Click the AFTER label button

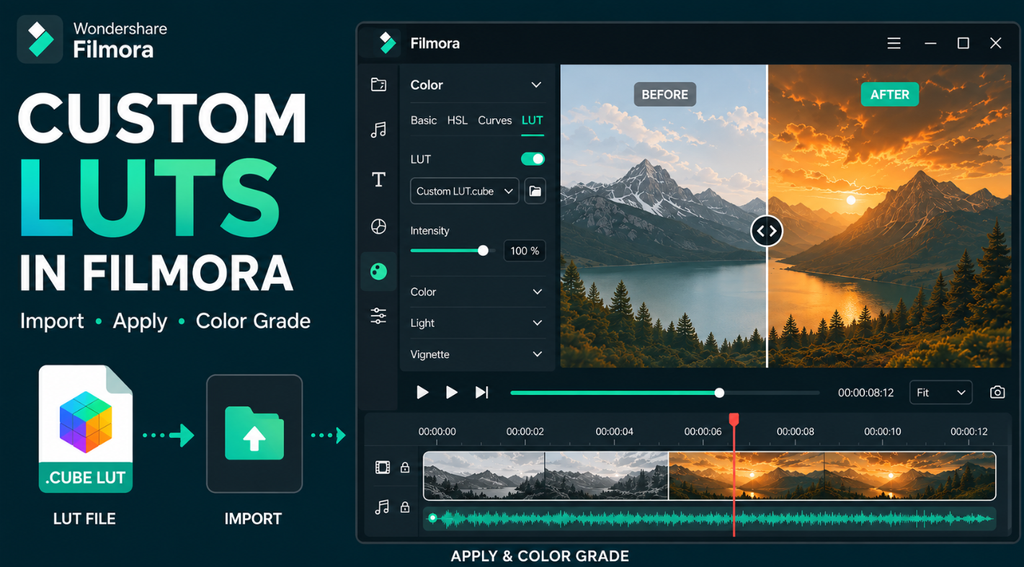[889, 95]
